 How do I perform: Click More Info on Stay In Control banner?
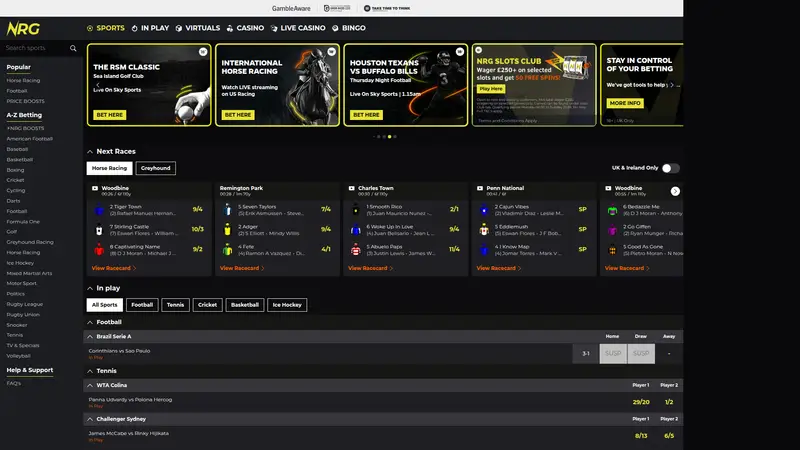[625, 103]
